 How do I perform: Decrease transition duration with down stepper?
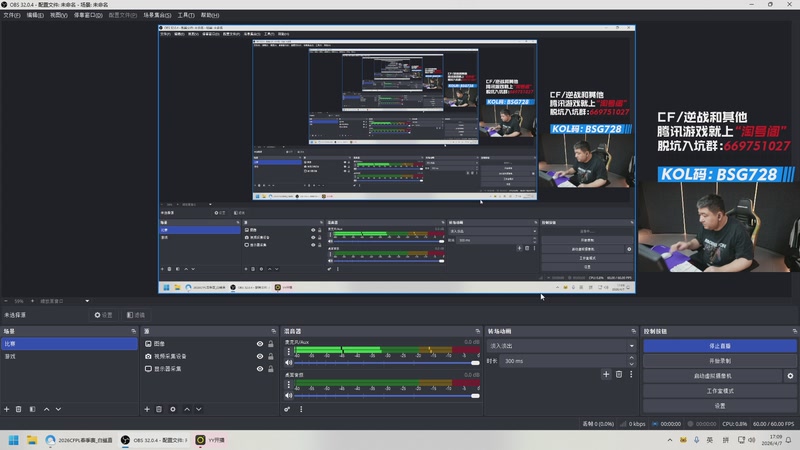tap(632, 364)
